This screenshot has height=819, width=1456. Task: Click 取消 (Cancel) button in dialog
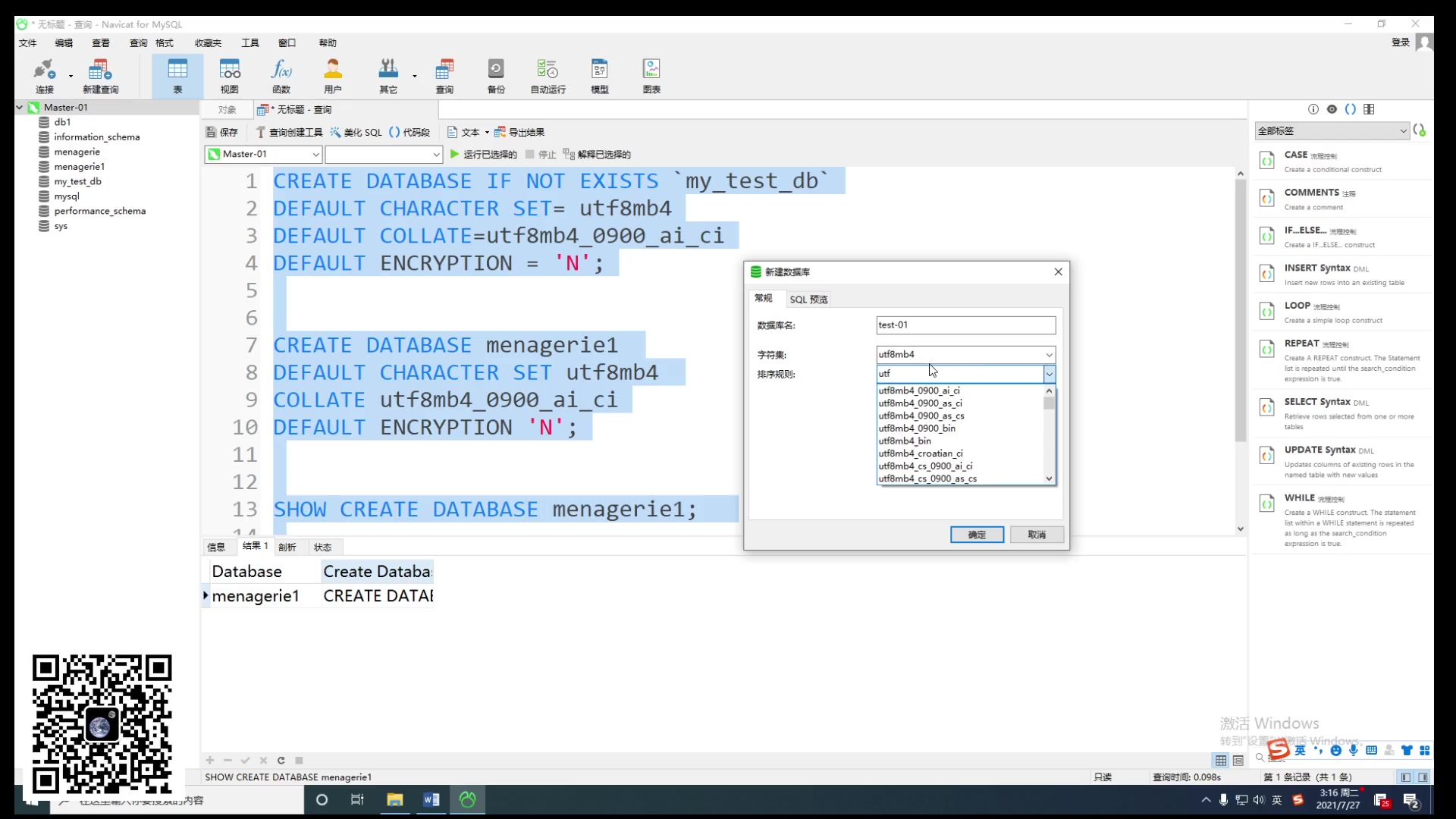tap(1037, 534)
